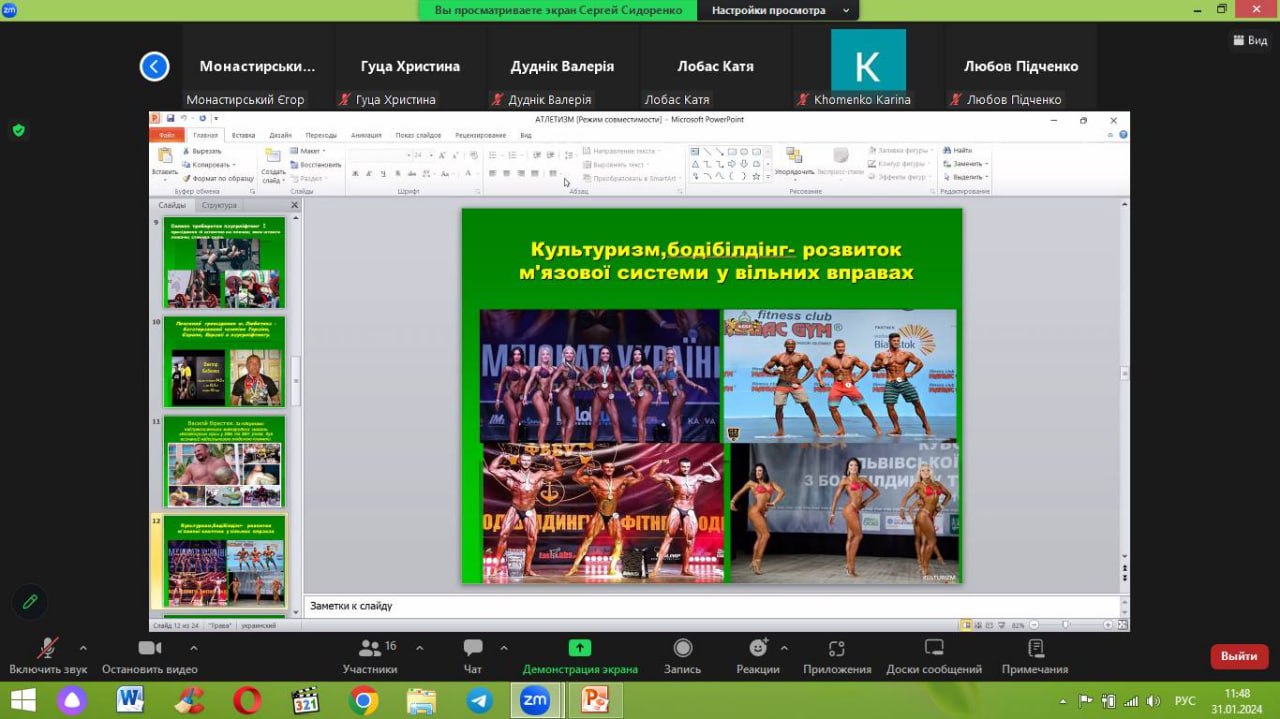The image size is (1280, 719).
Task: Click the Упорядочить arrange icon
Action: point(794,155)
